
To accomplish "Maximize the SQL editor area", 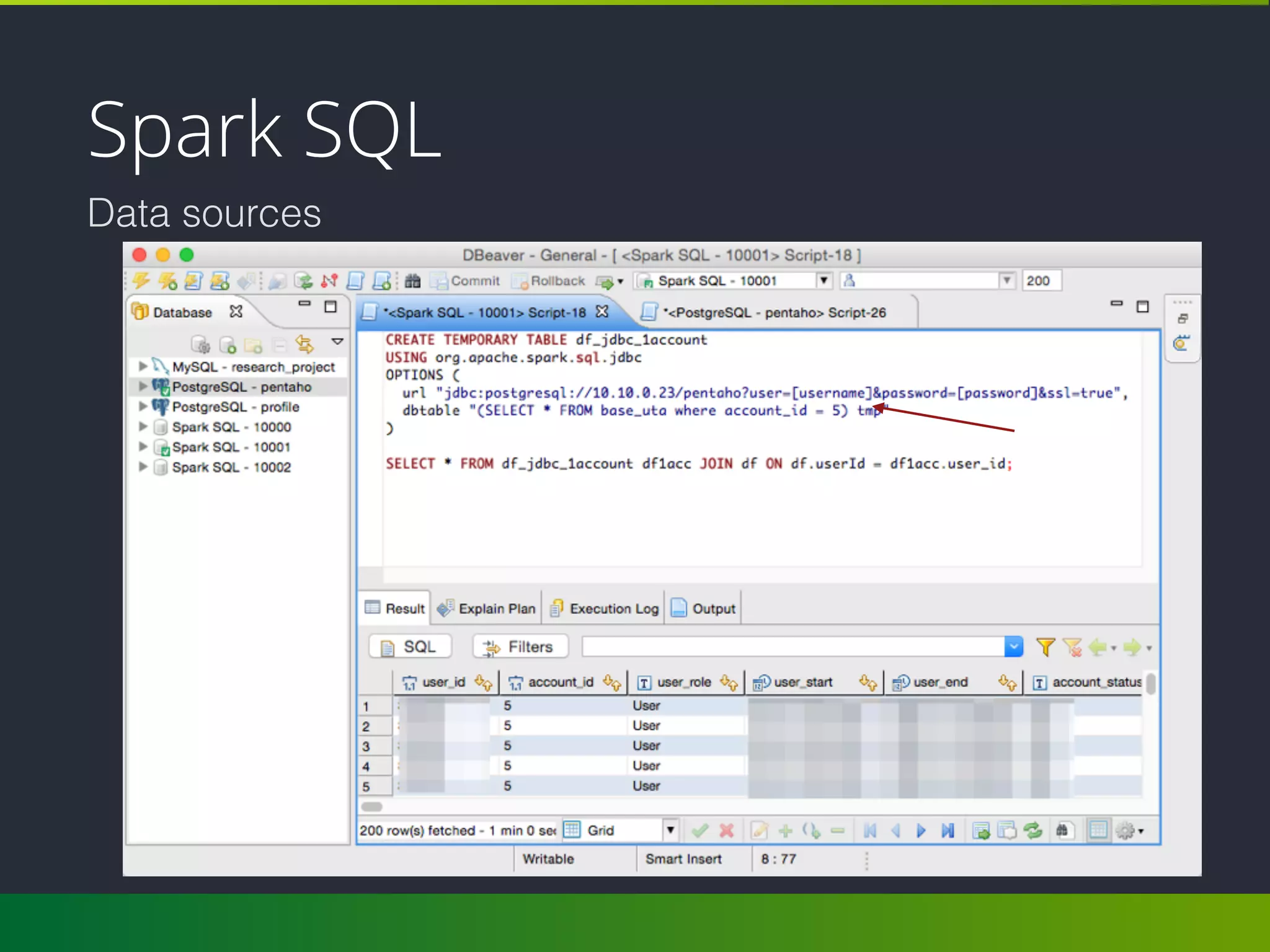I will tap(1142, 306).
